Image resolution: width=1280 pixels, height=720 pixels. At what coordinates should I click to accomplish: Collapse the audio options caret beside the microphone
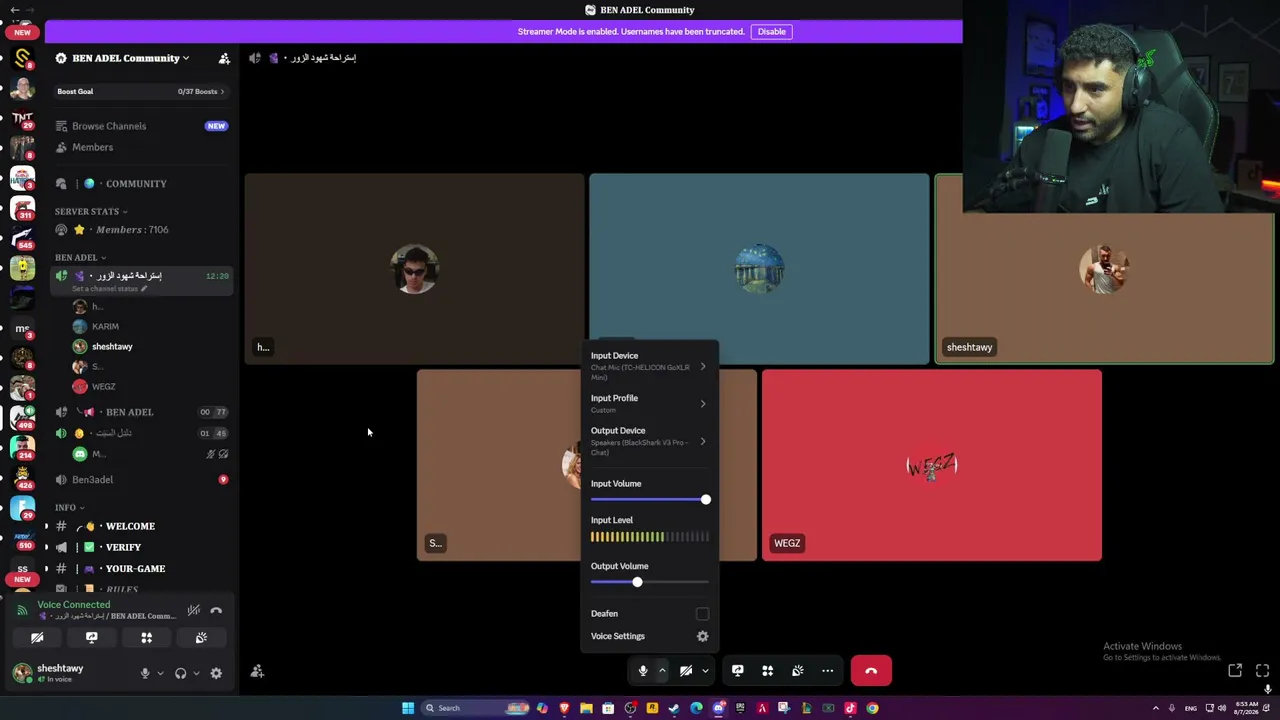tap(662, 671)
